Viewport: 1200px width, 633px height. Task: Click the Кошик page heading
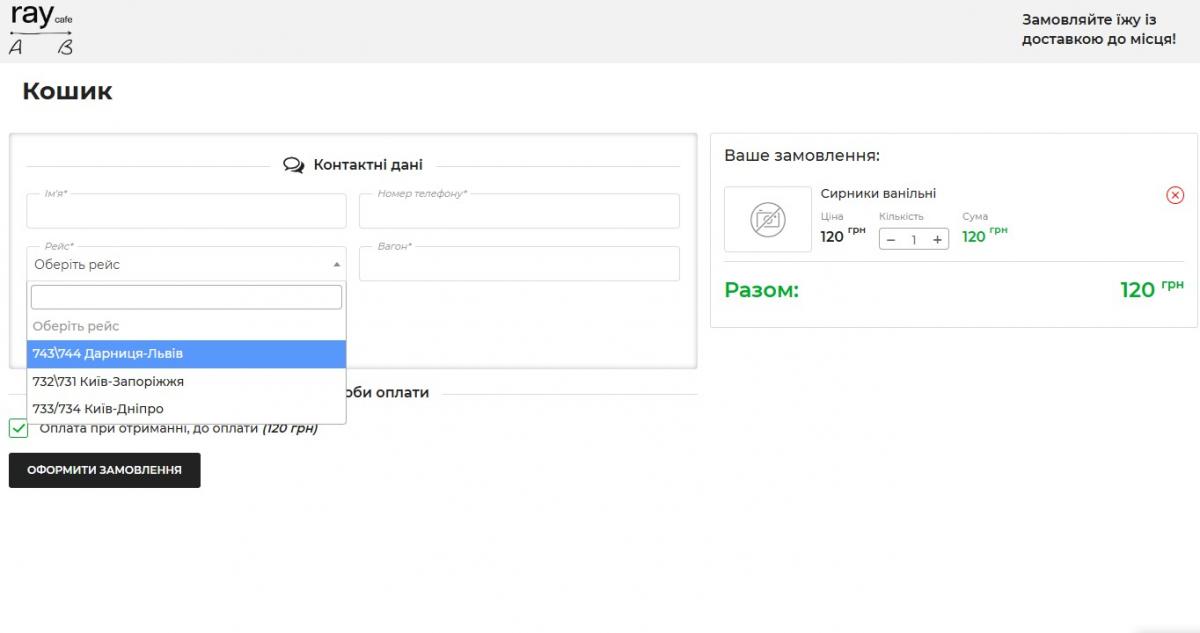[x=67, y=92]
